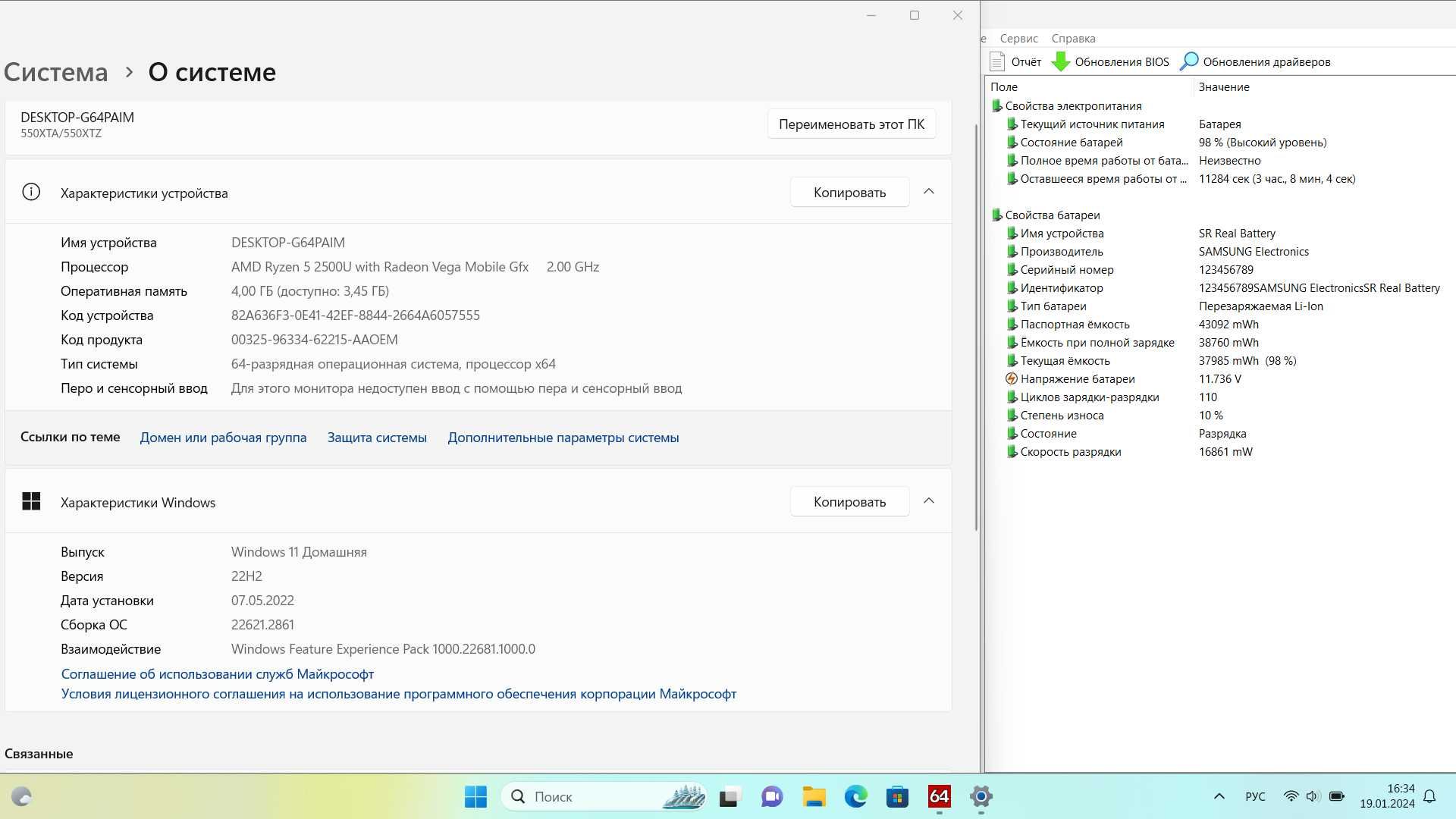Viewport: 1456px width, 819px height.
Task: Open the Сервис menu in AIDA64
Action: (1018, 39)
